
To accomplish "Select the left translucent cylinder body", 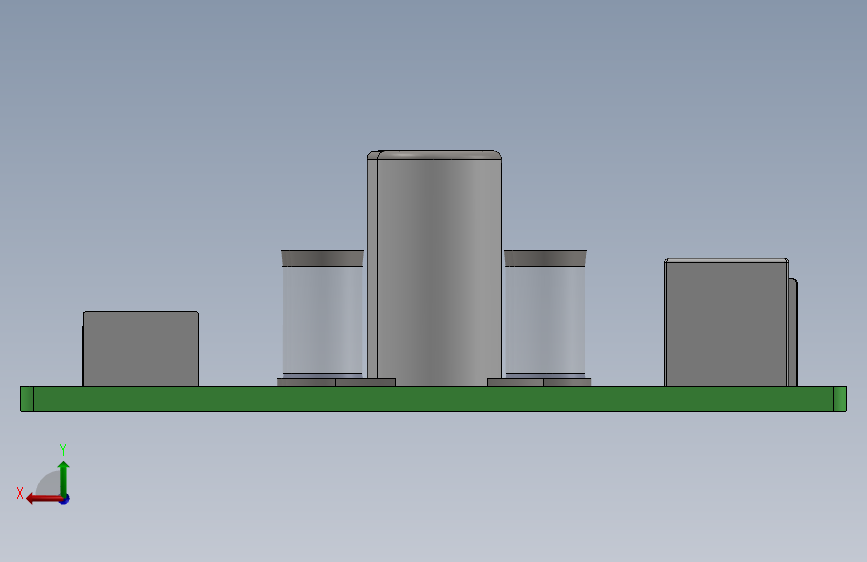I will [x=323, y=321].
